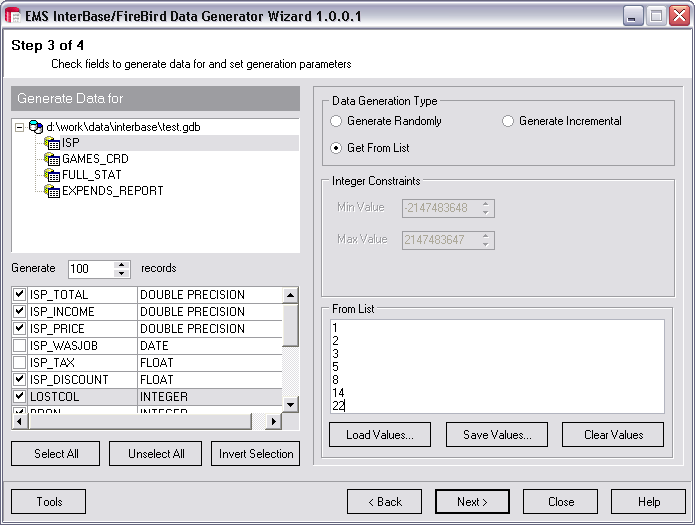Increase the Max Value stepper
The height and width of the screenshot is (525, 695).
coord(486,236)
